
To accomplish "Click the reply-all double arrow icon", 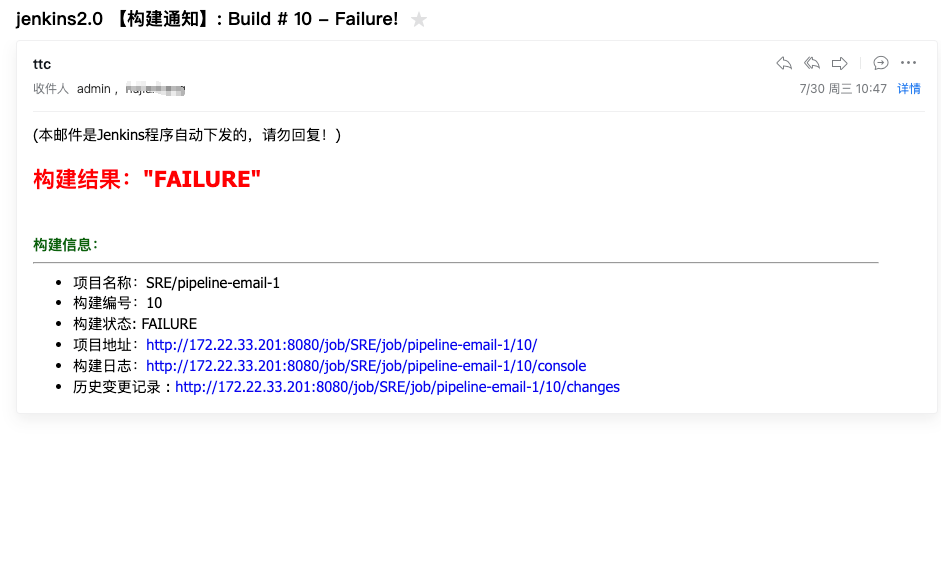I will tap(812, 63).
